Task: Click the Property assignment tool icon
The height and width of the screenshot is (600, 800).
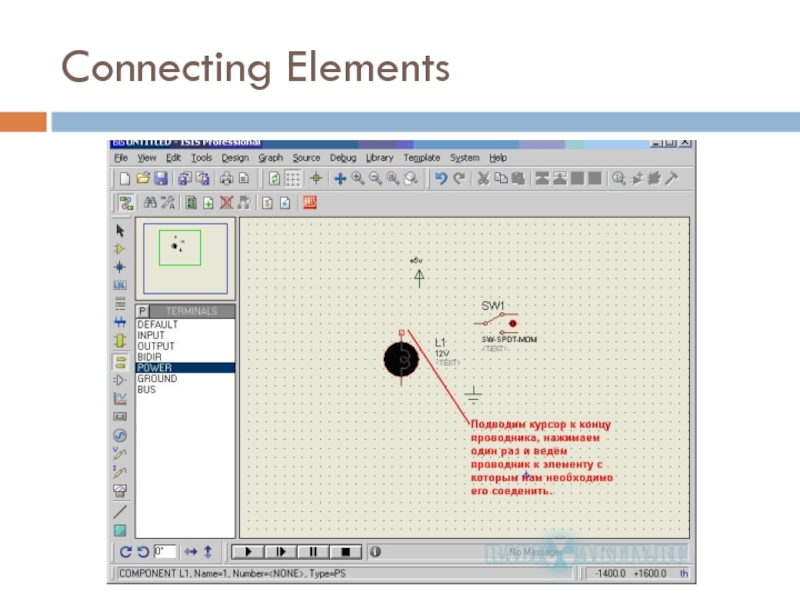Action: point(167,203)
